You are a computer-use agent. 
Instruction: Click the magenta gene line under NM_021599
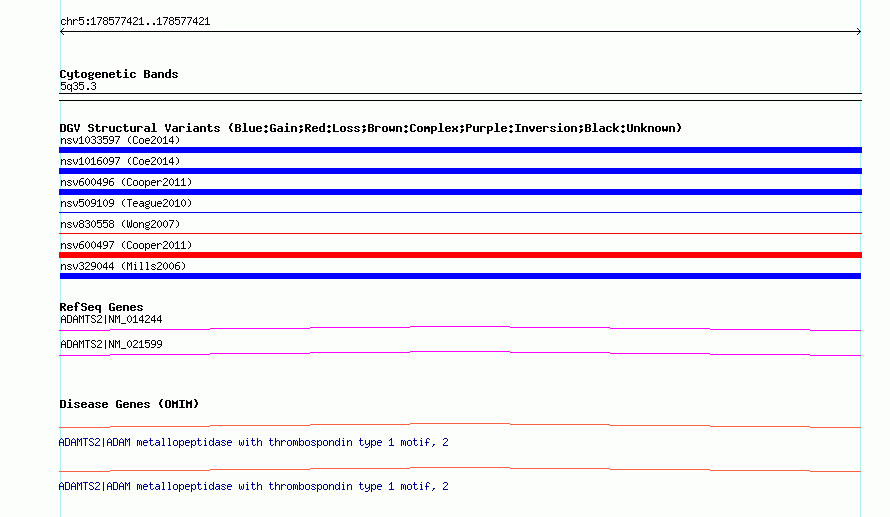pyautogui.click(x=460, y=353)
